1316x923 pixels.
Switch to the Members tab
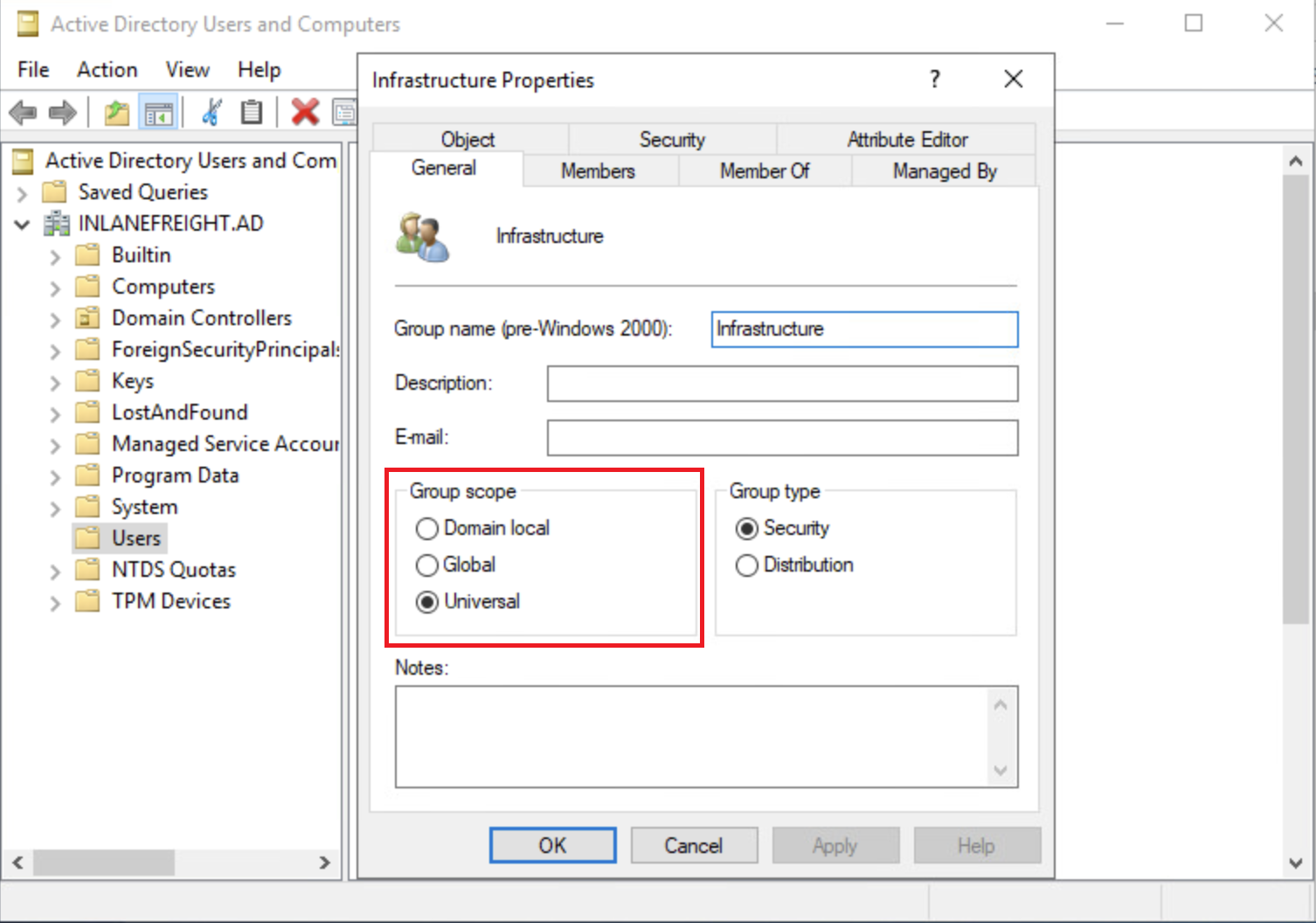tap(598, 170)
